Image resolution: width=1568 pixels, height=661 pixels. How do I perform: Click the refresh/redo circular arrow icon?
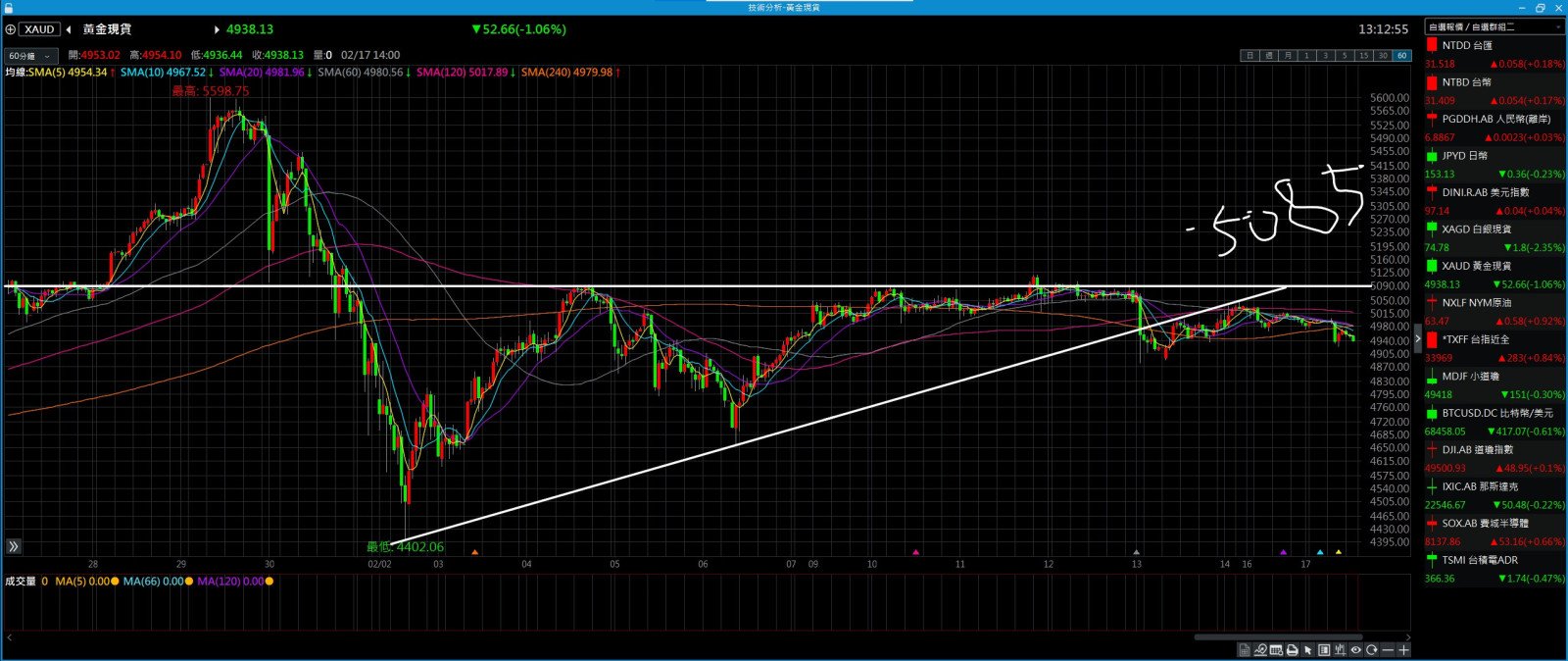pyautogui.click(x=1372, y=650)
